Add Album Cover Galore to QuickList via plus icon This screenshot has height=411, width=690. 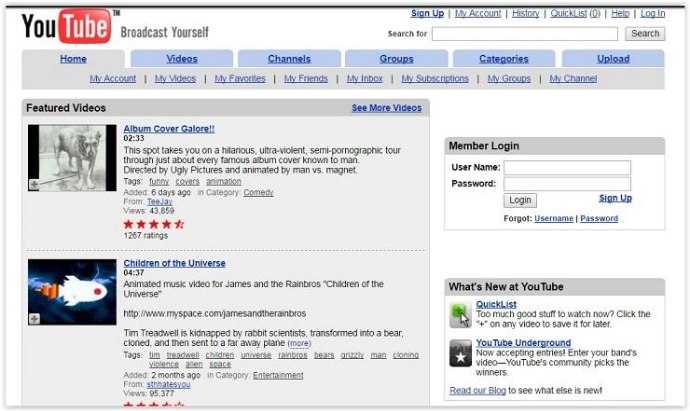pos(34,185)
